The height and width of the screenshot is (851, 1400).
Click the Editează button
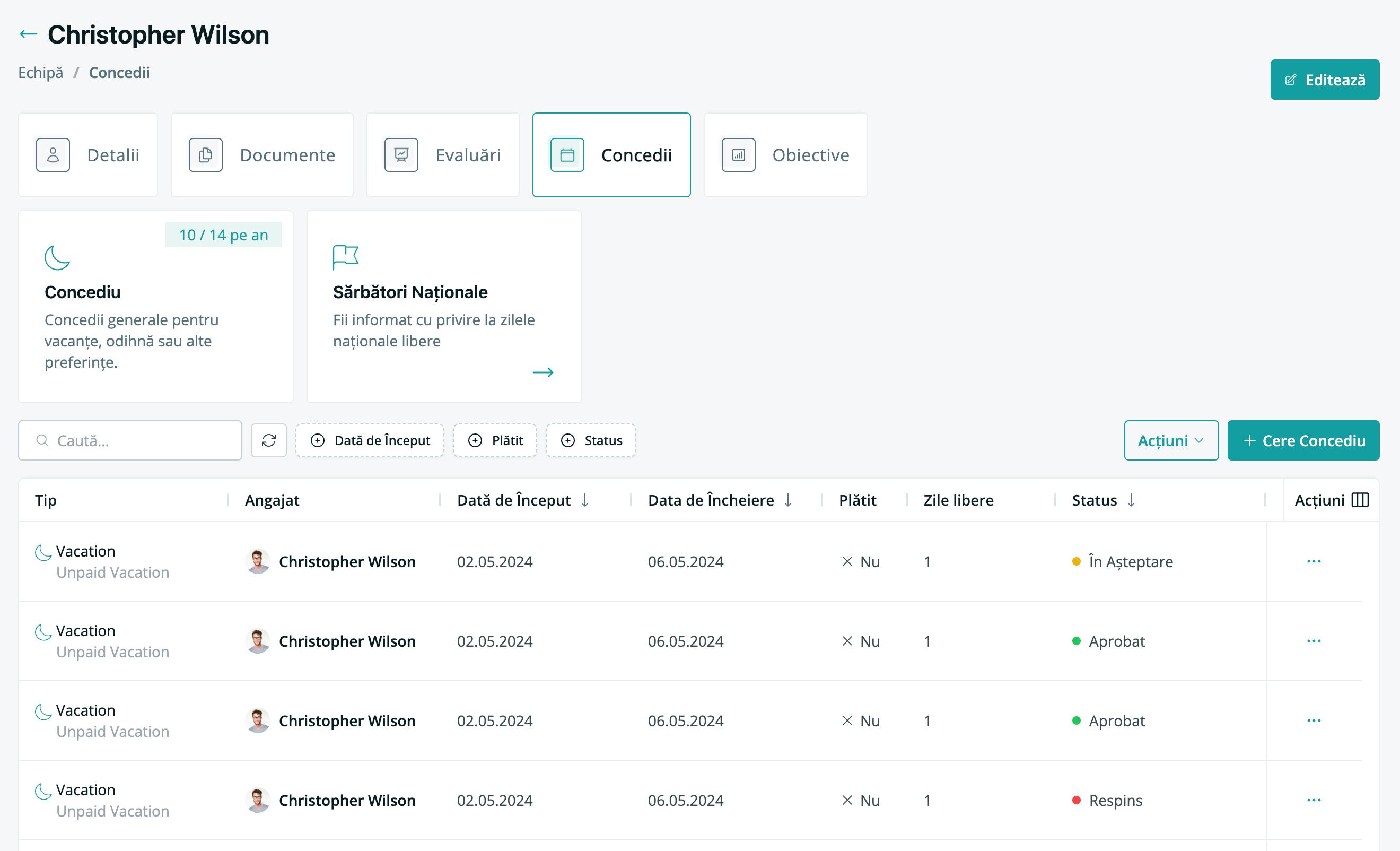(x=1325, y=80)
